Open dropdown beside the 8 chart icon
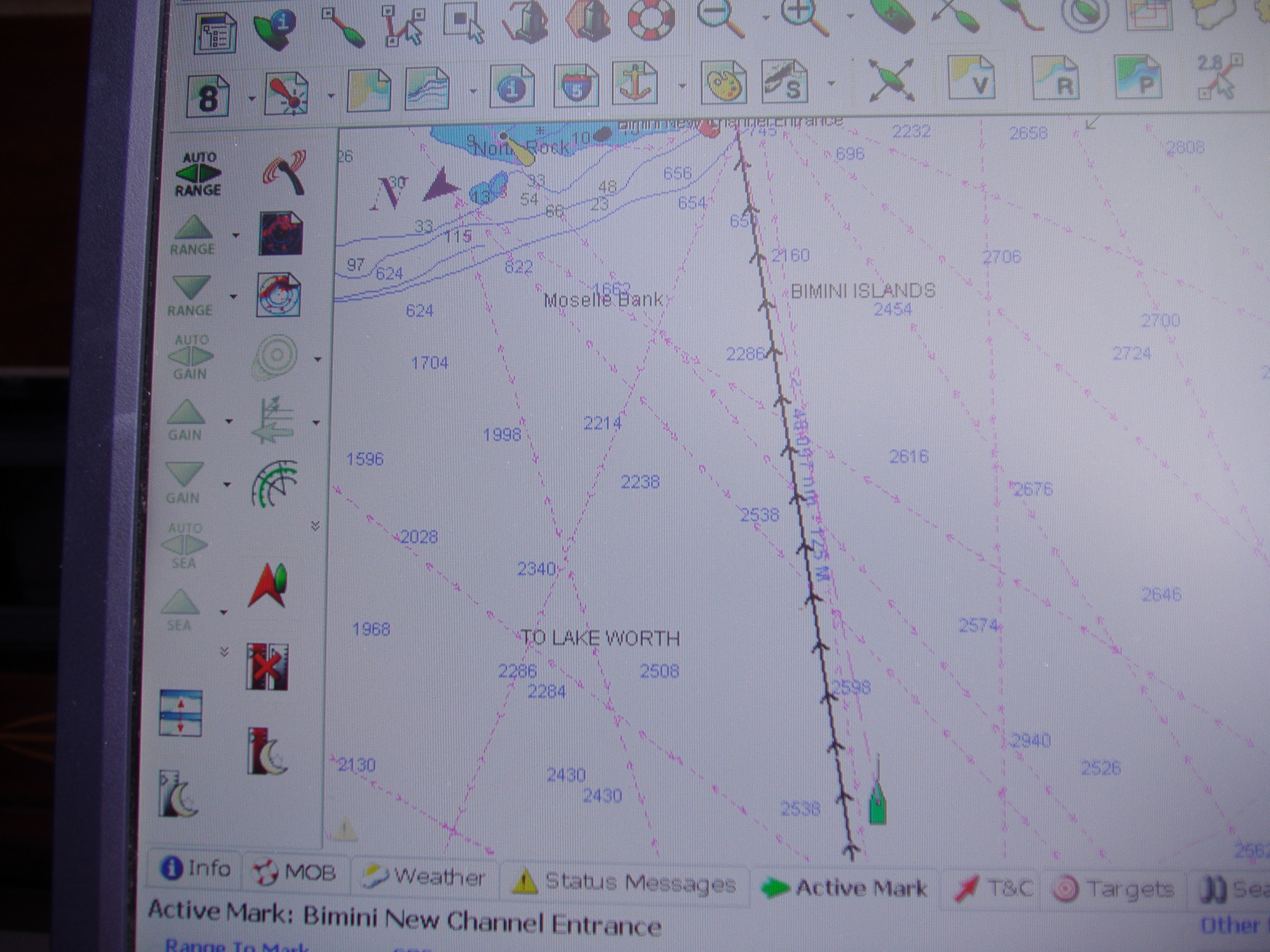1270x952 pixels. pos(252,98)
